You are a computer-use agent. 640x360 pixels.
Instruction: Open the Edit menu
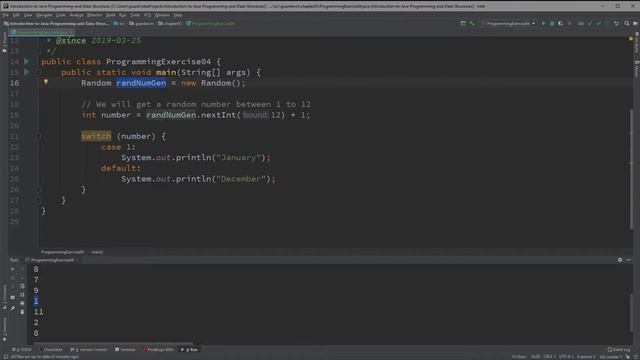[16, 15]
